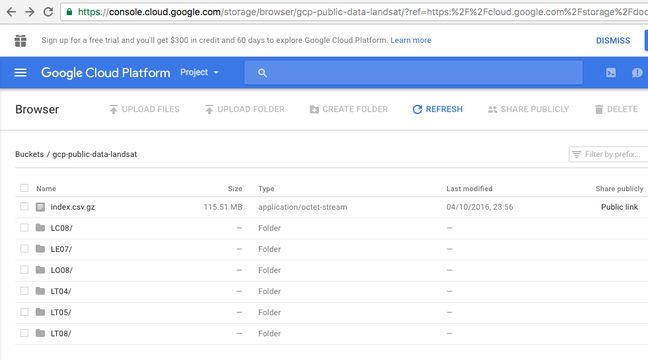Image resolution: width=648 pixels, height=360 pixels.
Task: Open the hamburger navigation menu
Action: [20, 73]
